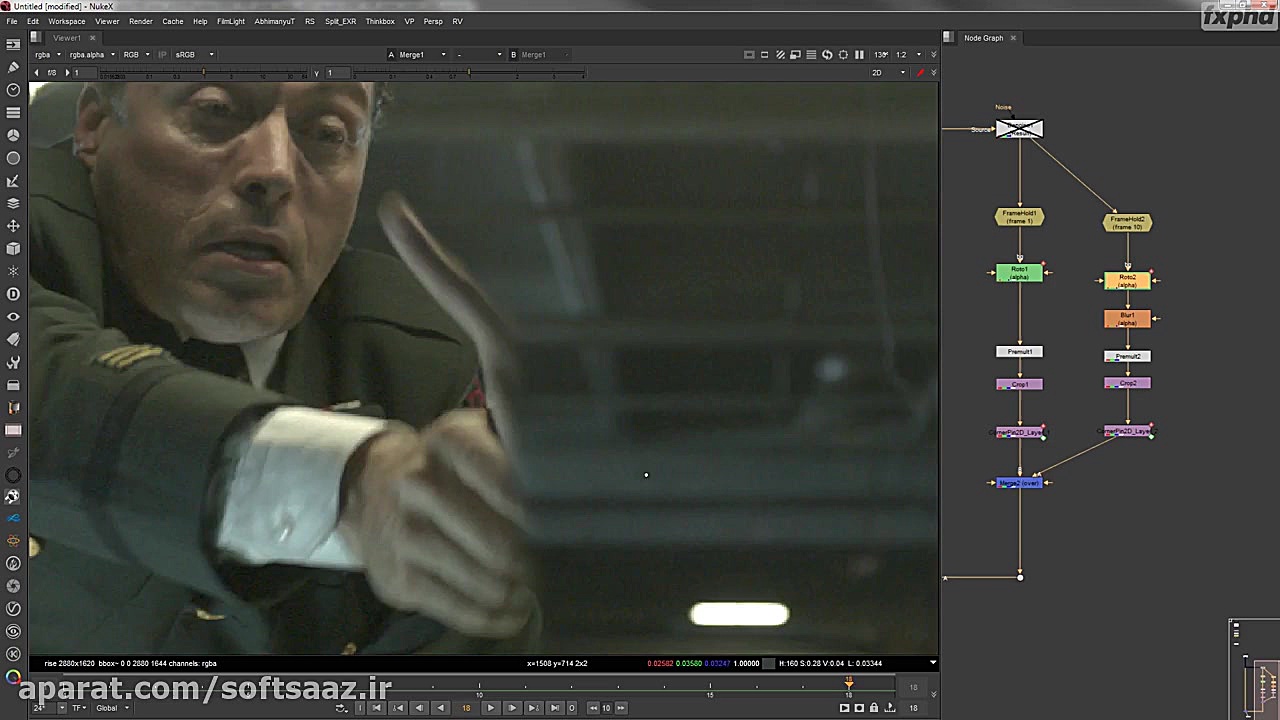Toggle the IP input process button
1280x720 pixels.
163,55
